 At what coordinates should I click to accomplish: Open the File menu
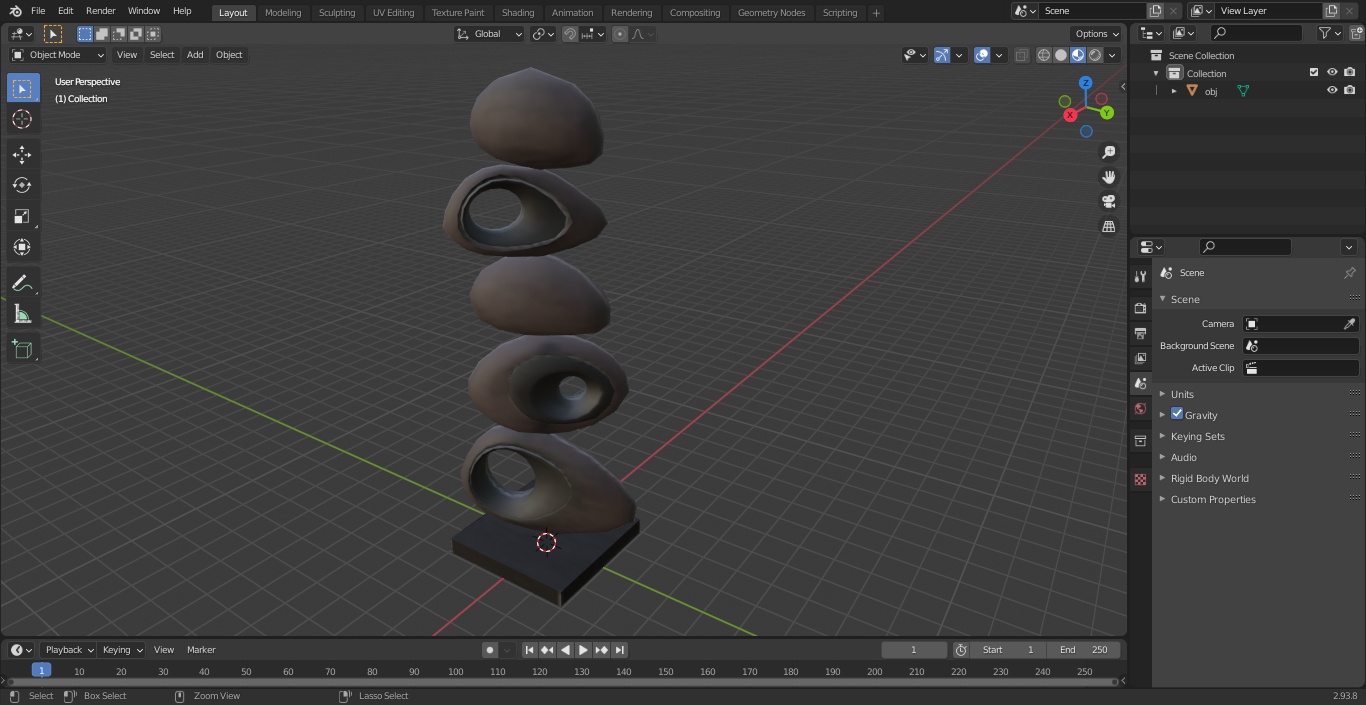(38, 11)
